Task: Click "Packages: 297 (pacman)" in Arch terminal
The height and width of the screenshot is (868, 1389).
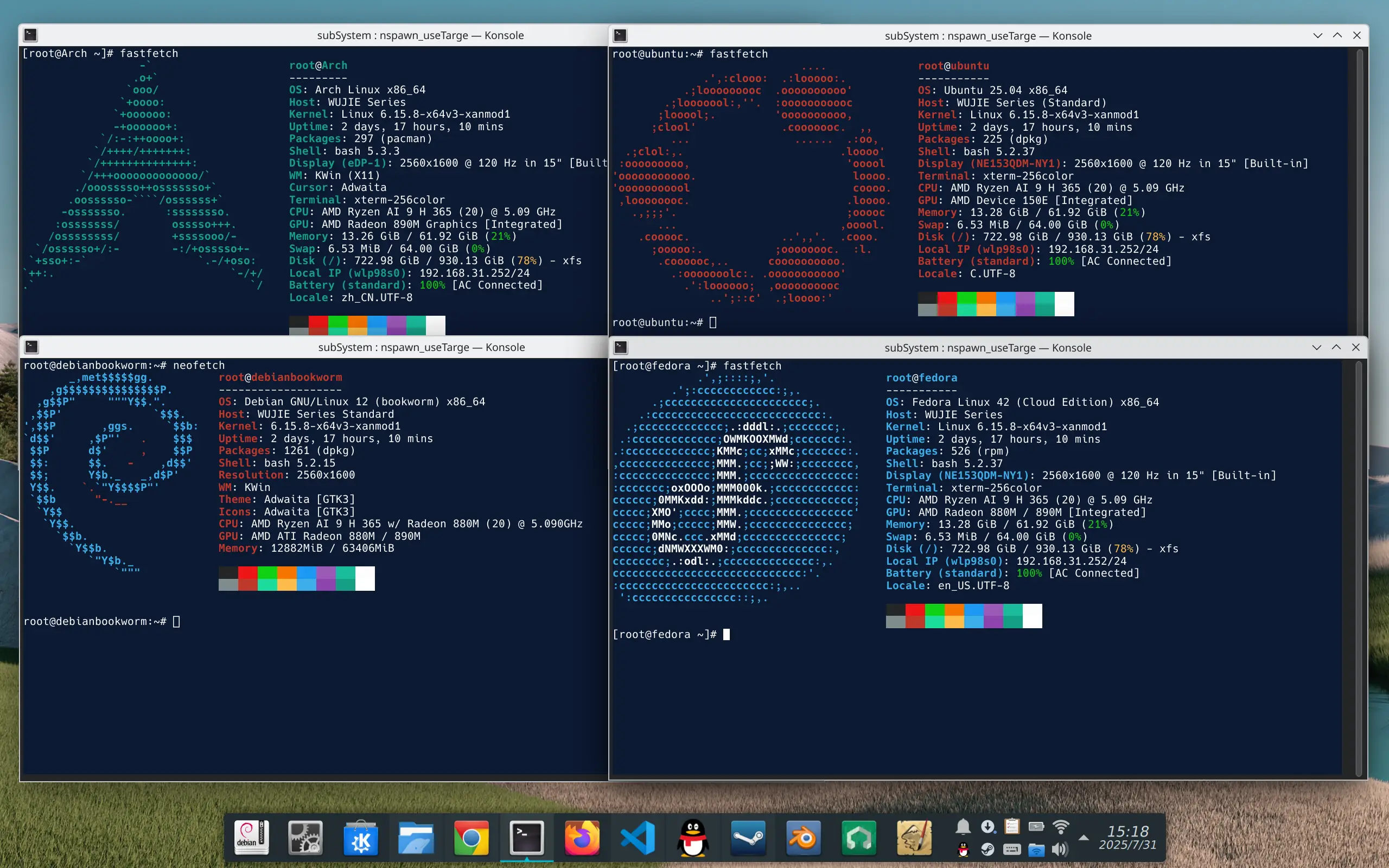Action: (360, 138)
